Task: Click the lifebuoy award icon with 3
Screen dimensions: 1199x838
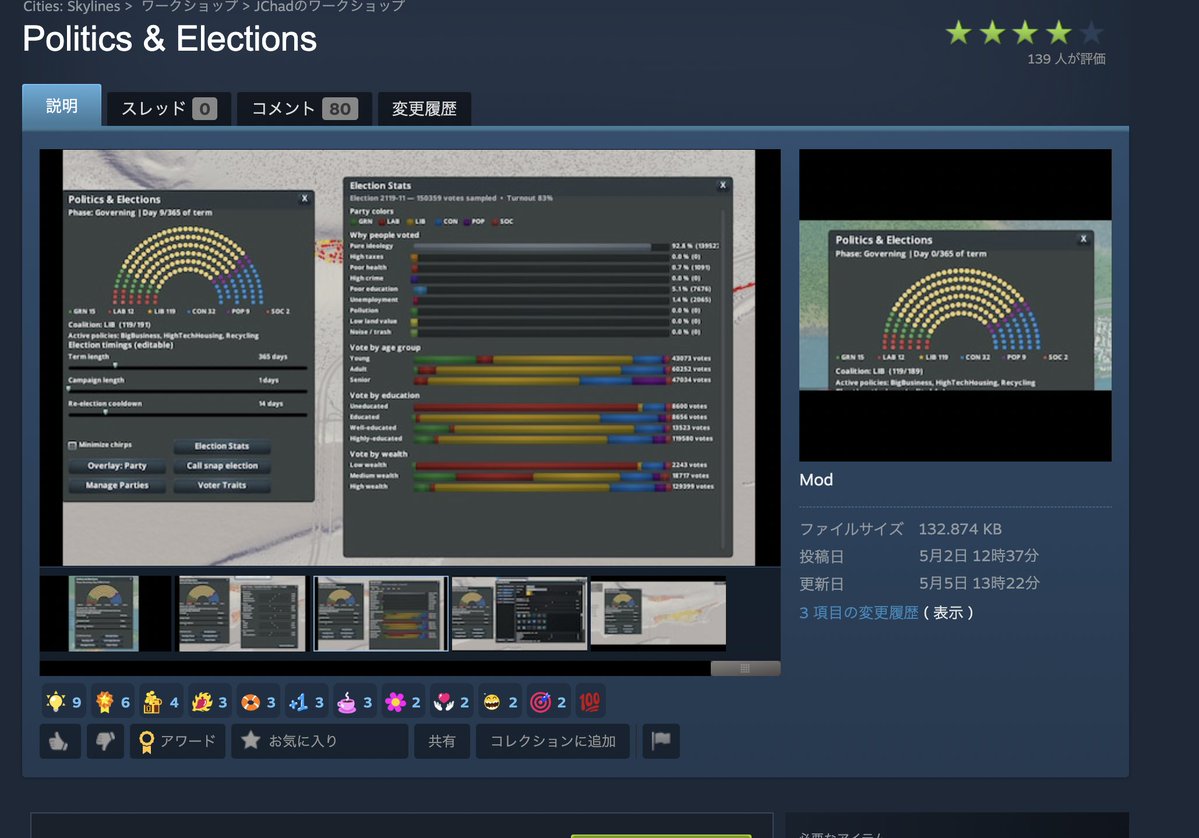Action: (258, 702)
